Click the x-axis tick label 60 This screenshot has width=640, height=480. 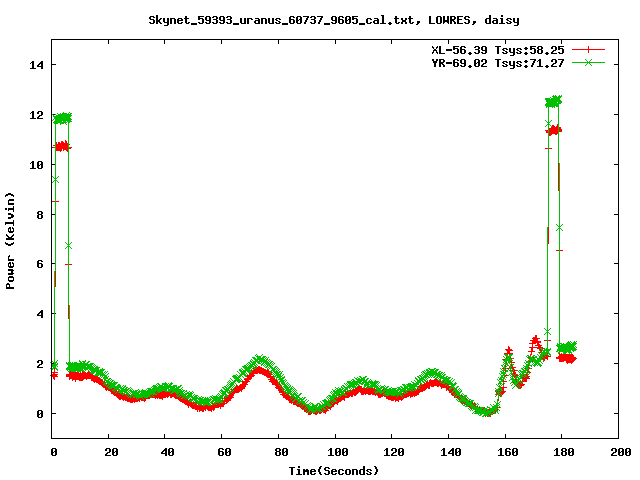tap(224, 452)
